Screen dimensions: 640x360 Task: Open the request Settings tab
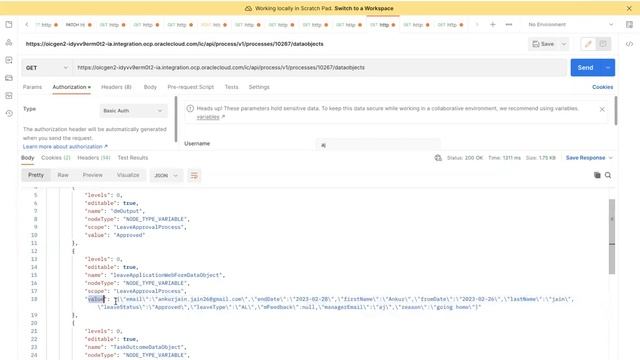[x=259, y=87]
